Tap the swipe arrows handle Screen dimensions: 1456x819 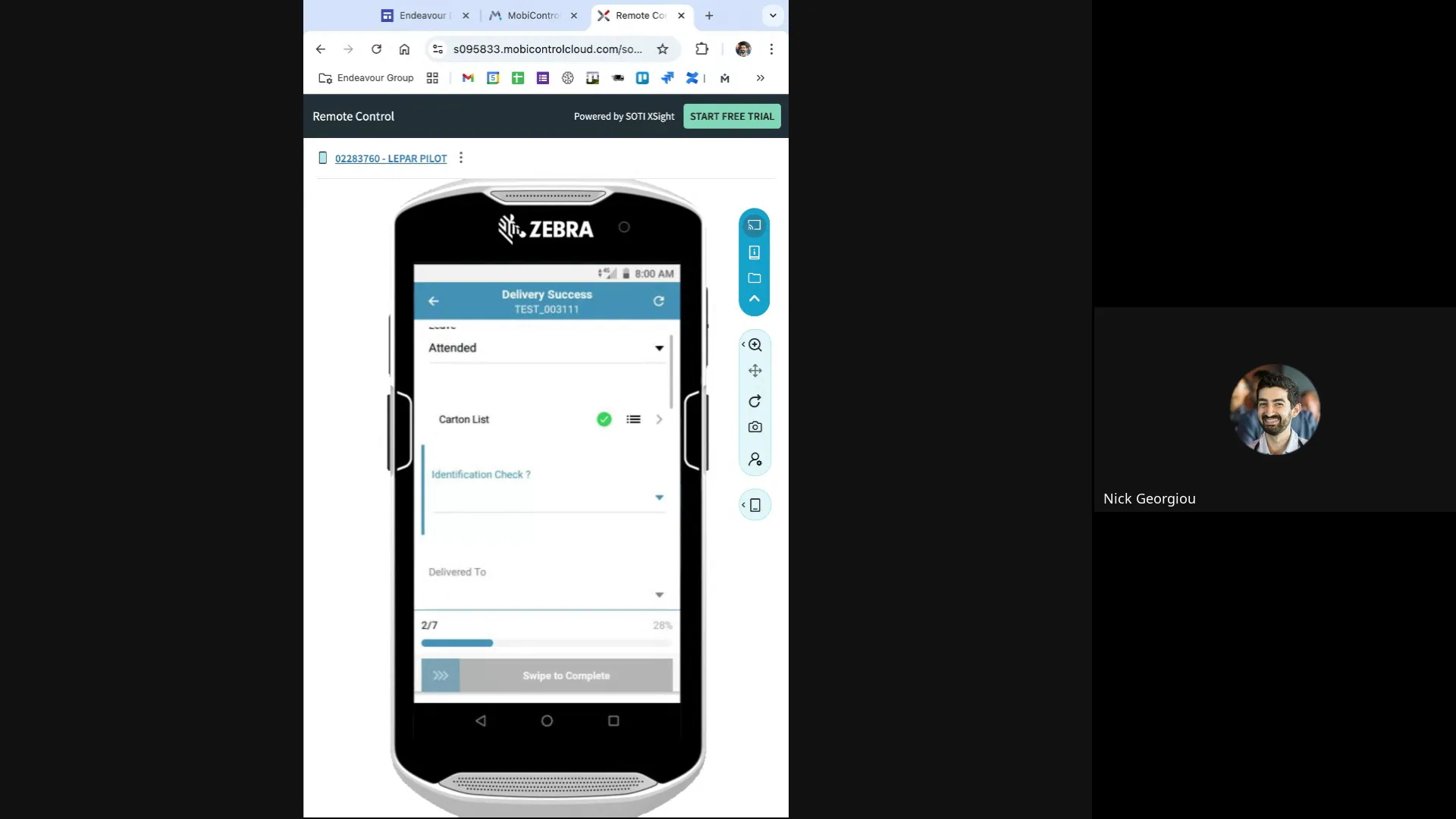[441, 676]
